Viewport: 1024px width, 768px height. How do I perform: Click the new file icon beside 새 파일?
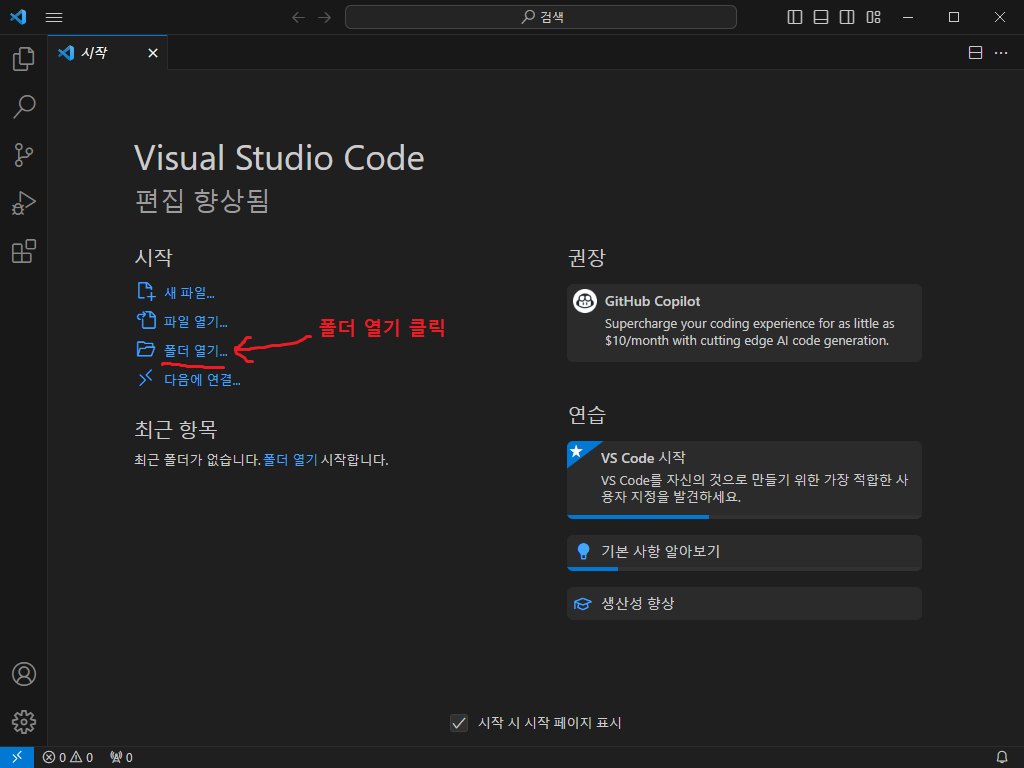click(x=146, y=291)
